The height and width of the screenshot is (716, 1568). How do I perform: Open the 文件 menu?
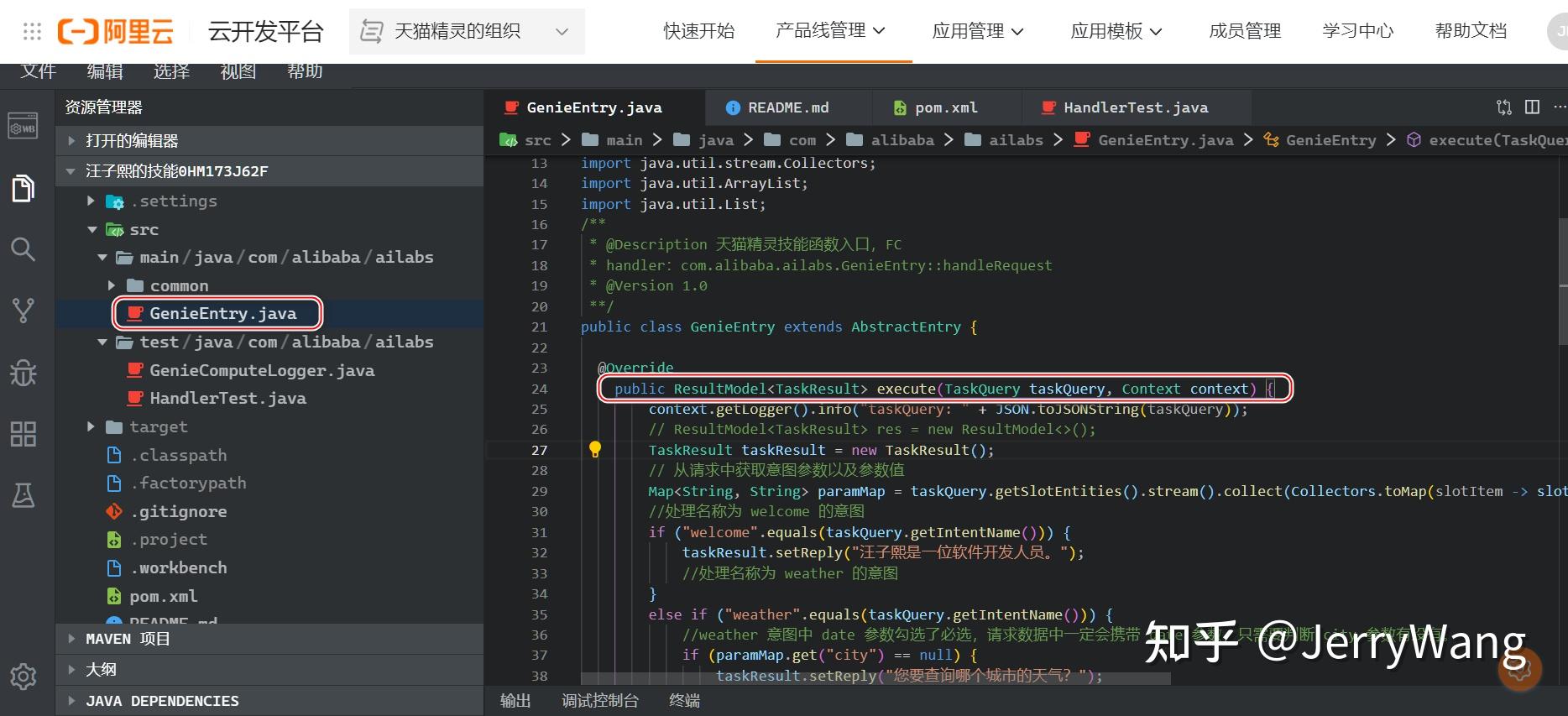pos(38,71)
